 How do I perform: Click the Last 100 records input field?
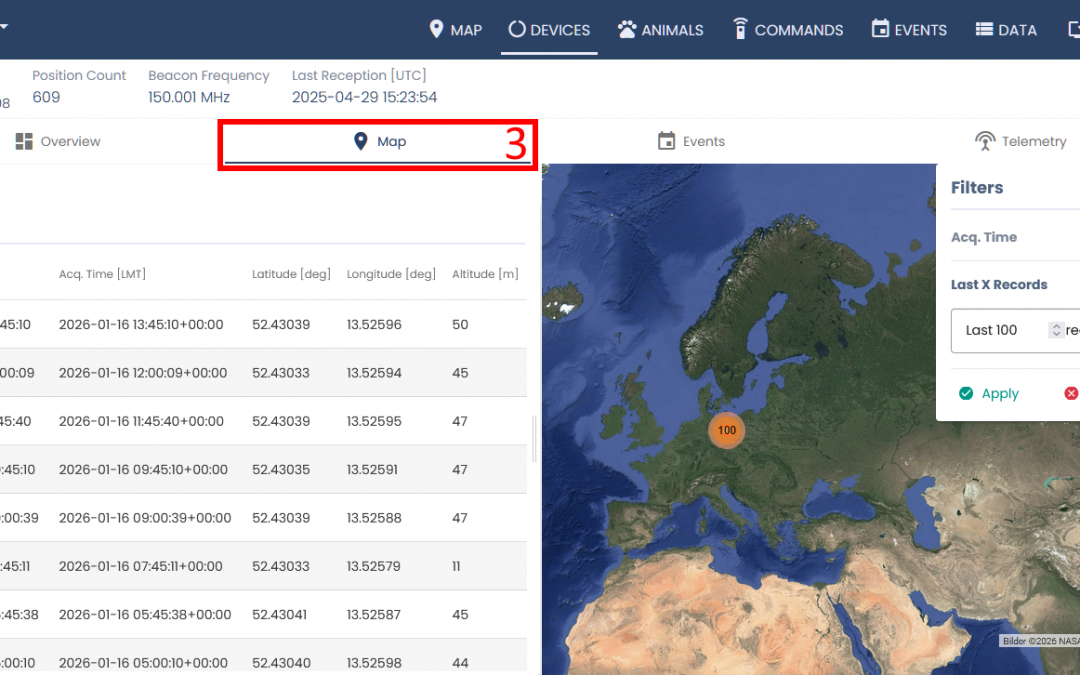point(1000,330)
